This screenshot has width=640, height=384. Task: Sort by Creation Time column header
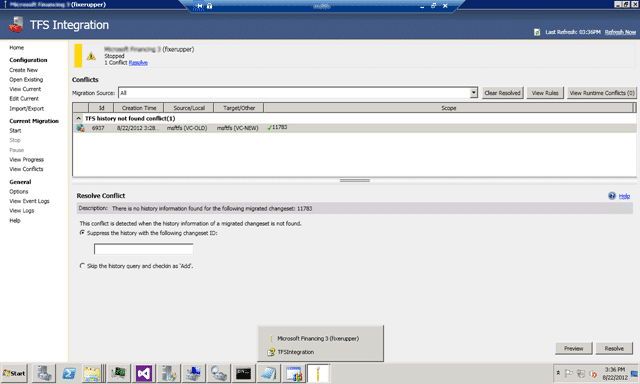[139, 108]
